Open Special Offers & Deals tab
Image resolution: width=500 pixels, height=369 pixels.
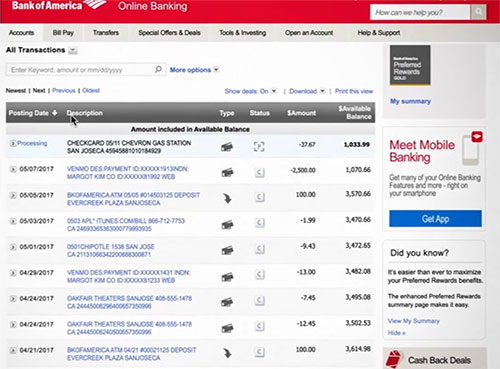coord(169,33)
